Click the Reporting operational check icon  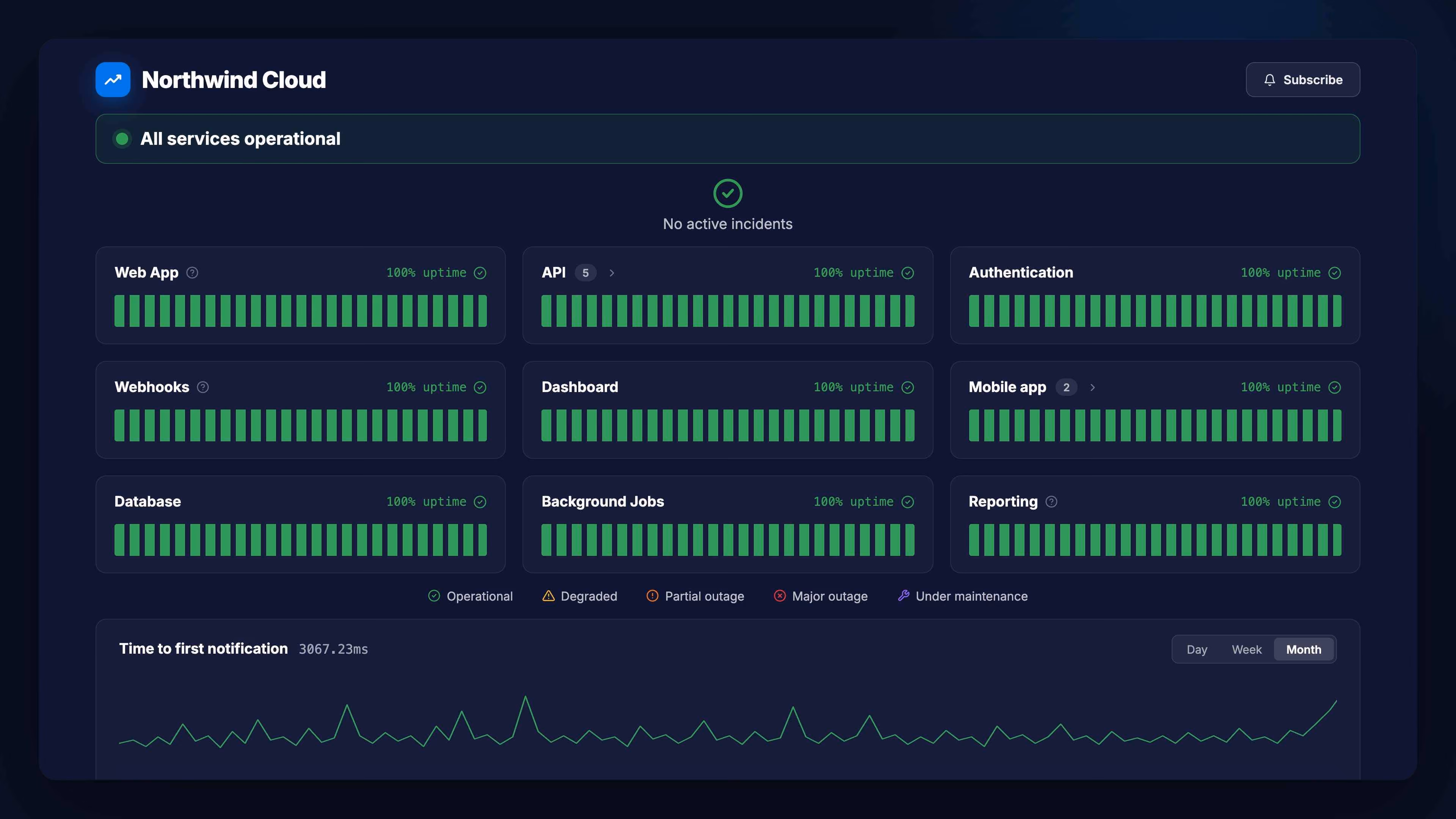(1335, 502)
